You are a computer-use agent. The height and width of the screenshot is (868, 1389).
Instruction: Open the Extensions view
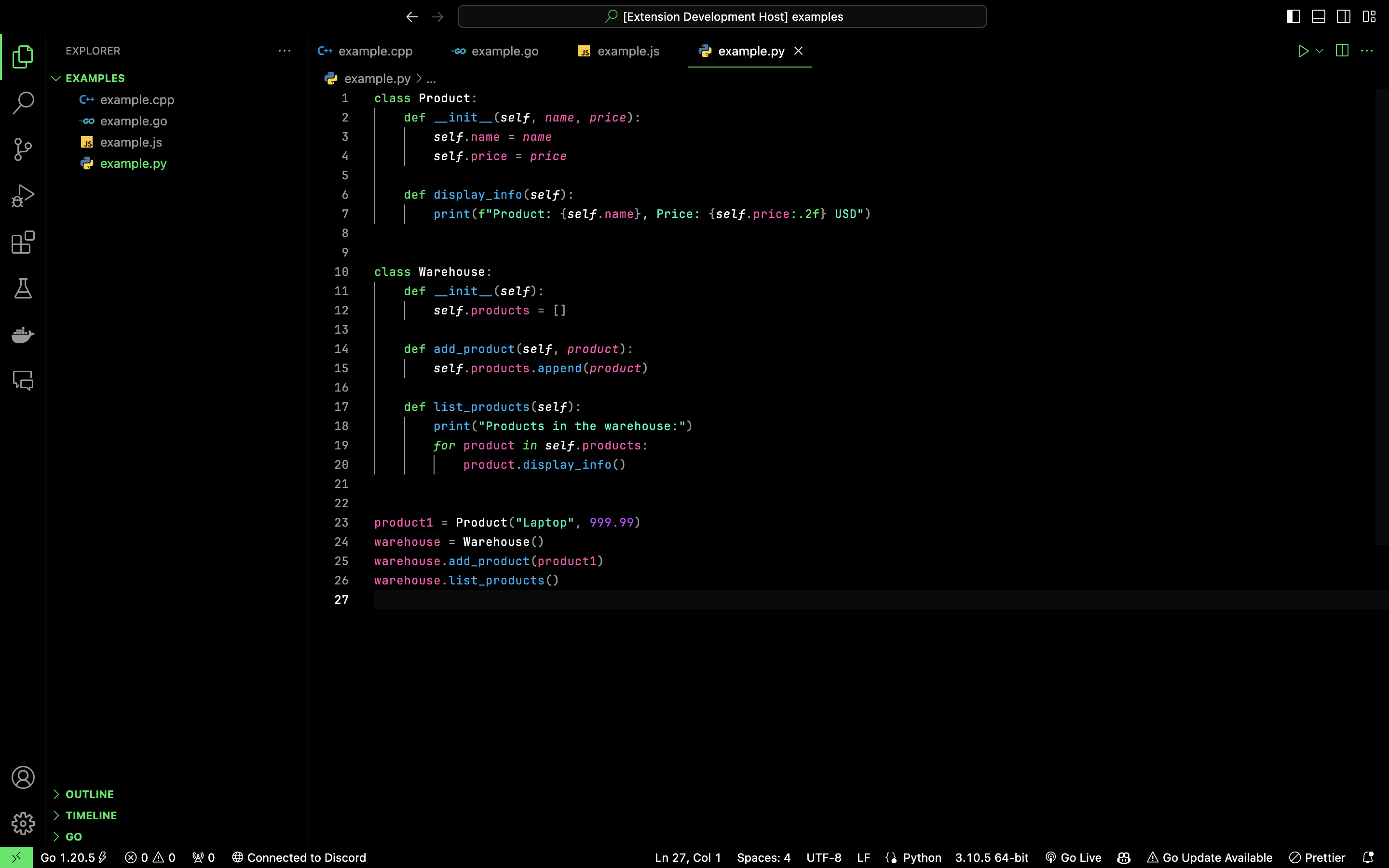[x=23, y=242]
